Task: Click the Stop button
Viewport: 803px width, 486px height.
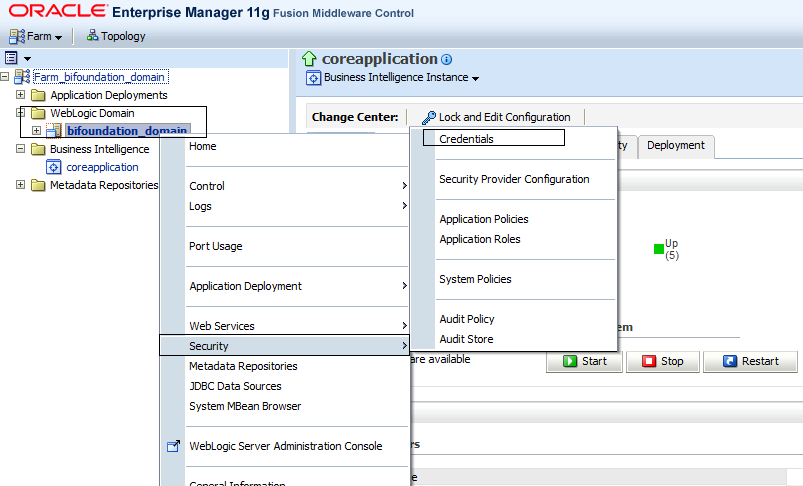Action: point(663,362)
